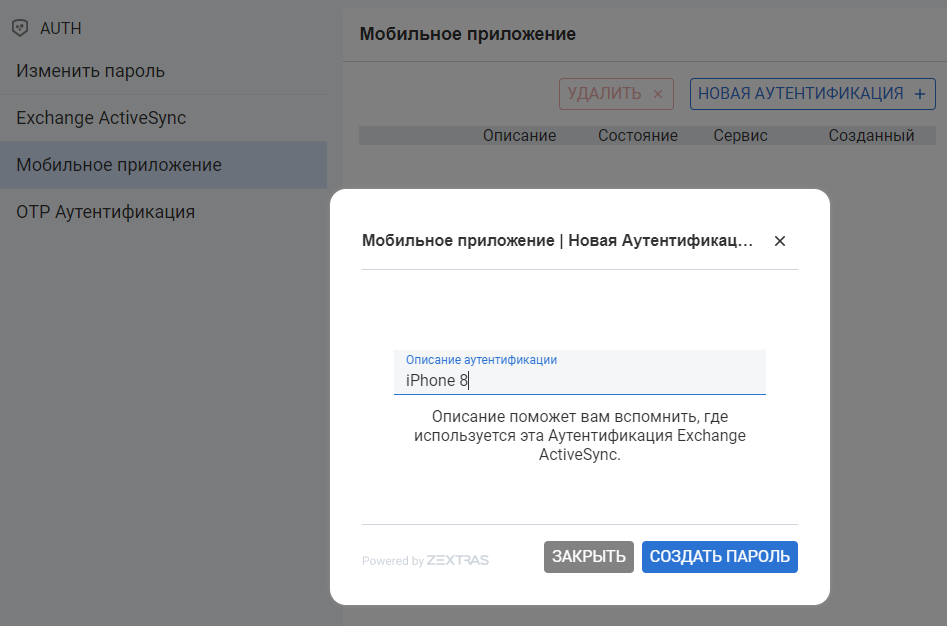Close the Новая Аутентификация dialog

click(779, 241)
